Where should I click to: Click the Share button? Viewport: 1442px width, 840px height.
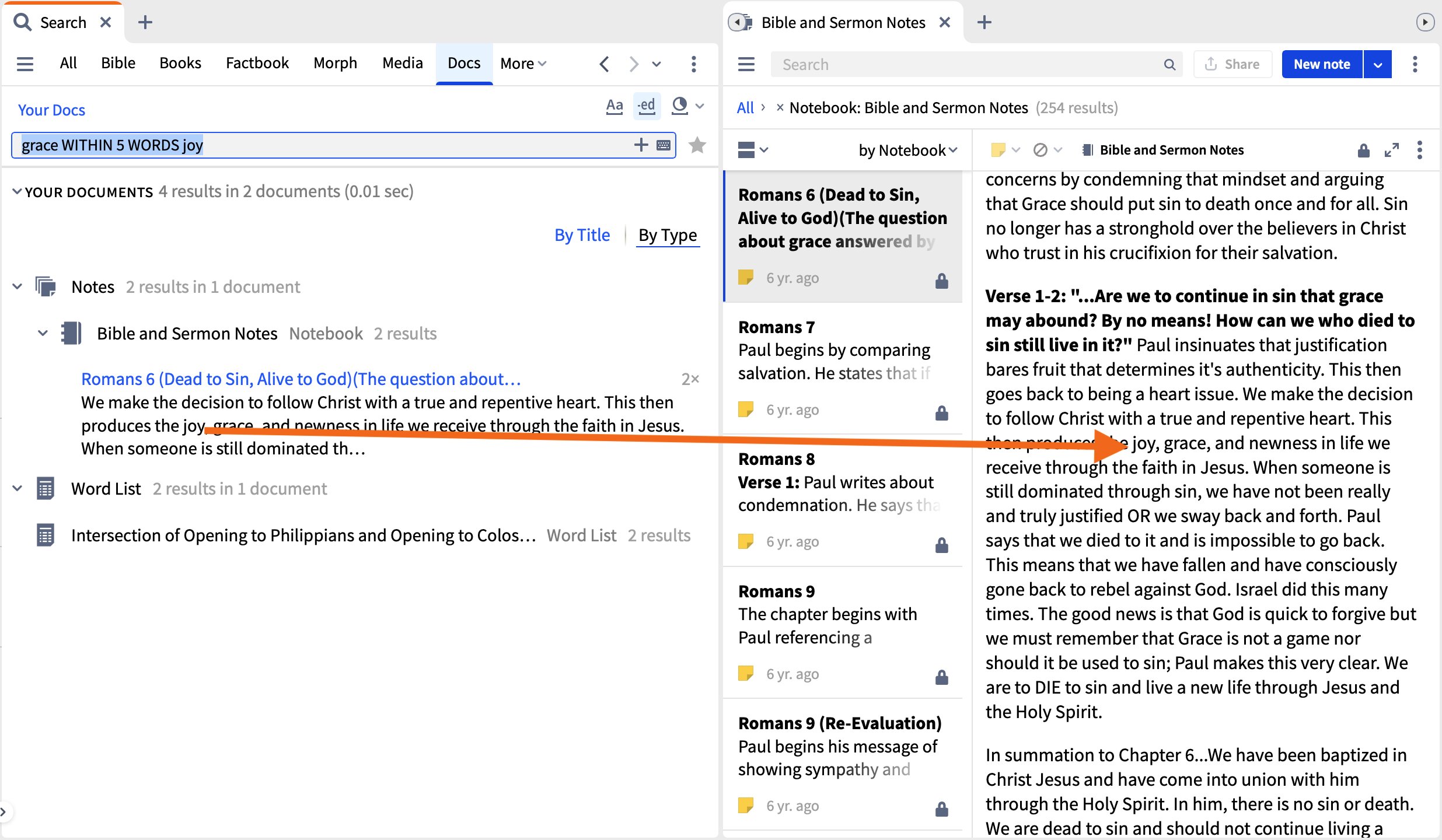tap(1232, 64)
